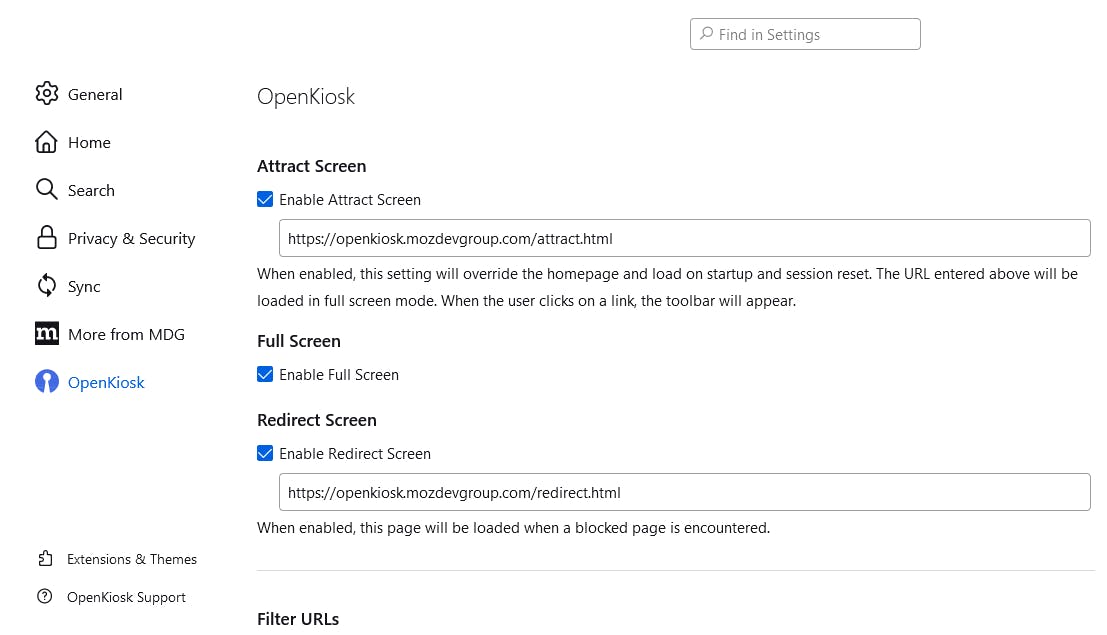
Task: Toggle the Enable Redirect Screen checkbox
Action: point(265,454)
